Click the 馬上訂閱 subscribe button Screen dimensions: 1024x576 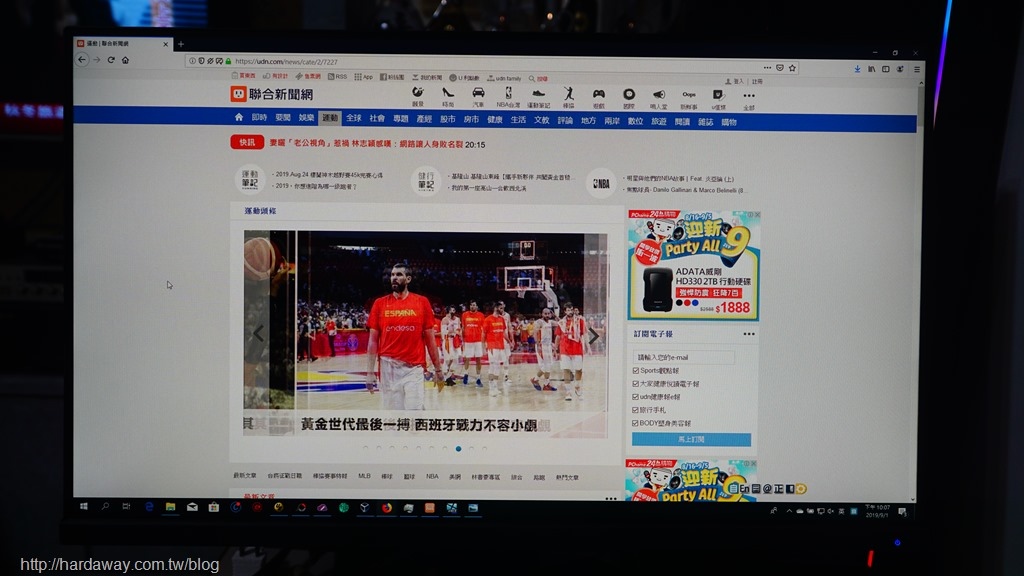point(691,440)
